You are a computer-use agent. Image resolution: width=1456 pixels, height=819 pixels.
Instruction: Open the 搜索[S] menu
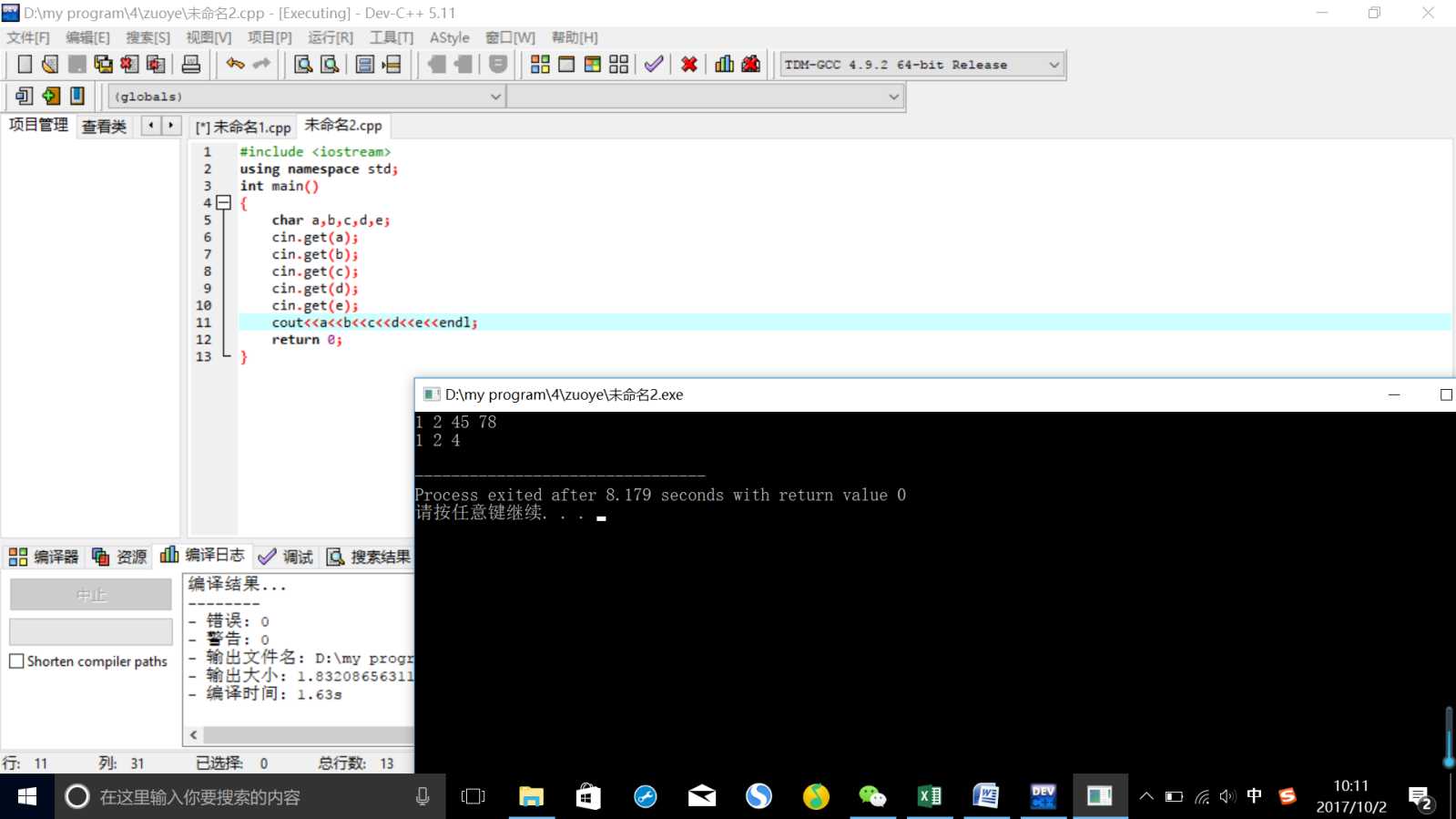148,37
